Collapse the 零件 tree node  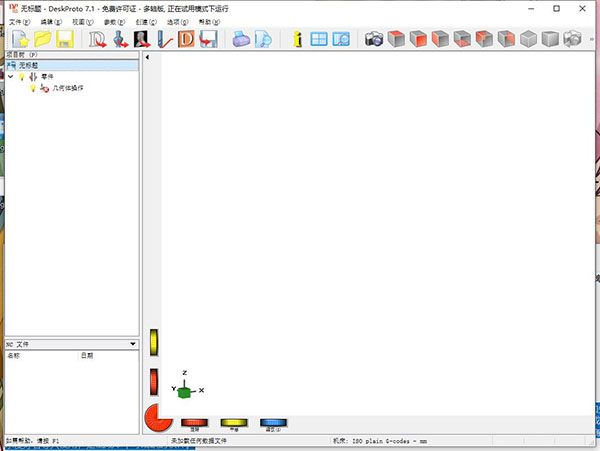click(x=10, y=77)
